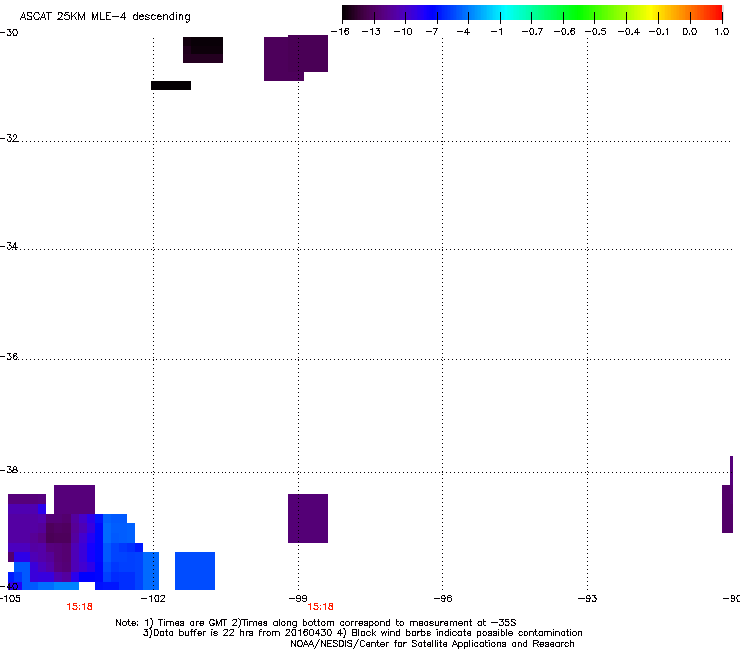Click the "-105" longitude axis label
The image size is (740, 650).
point(10,599)
